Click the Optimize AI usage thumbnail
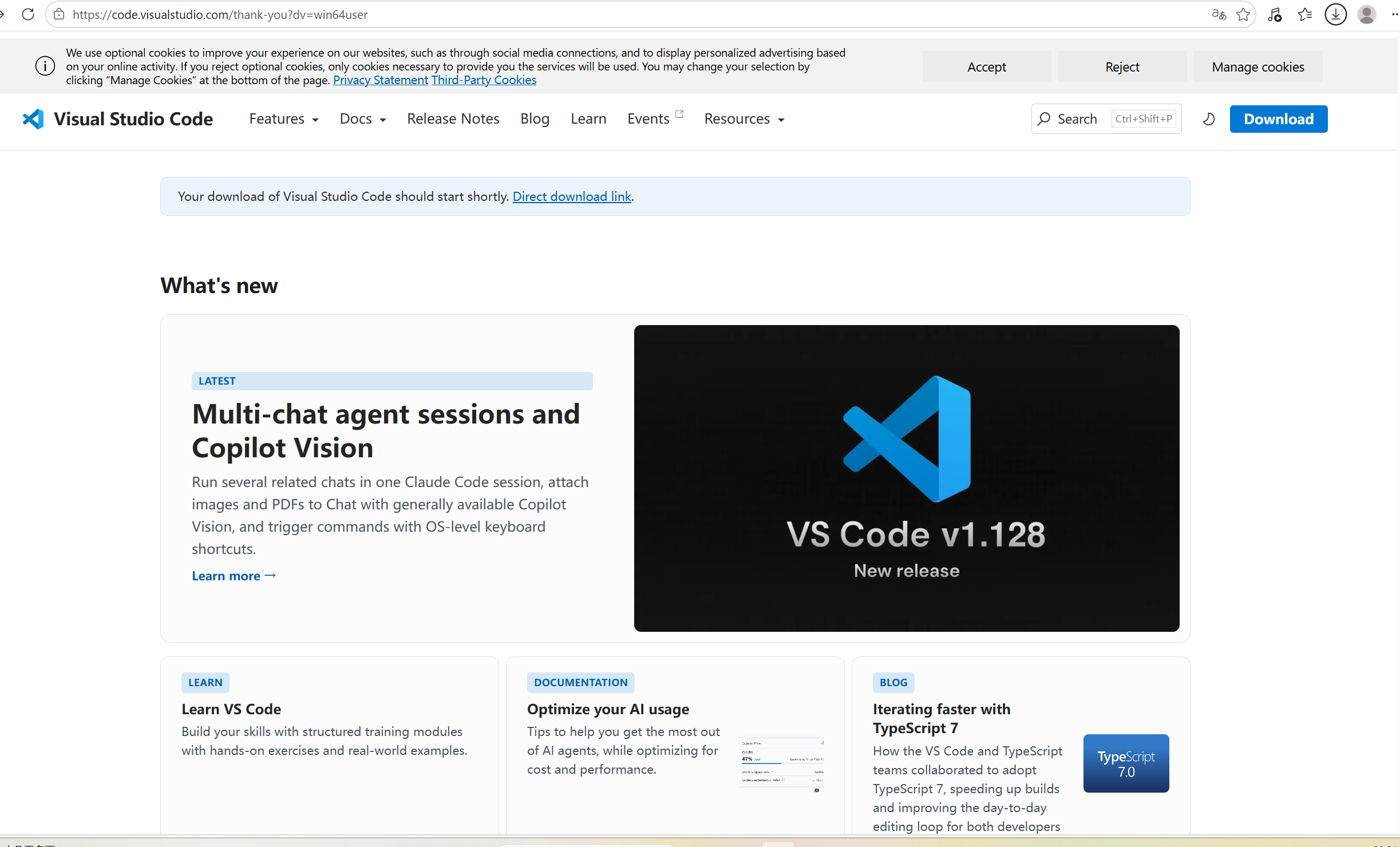This screenshot has height=847, width=1400. tap(781, 765)
